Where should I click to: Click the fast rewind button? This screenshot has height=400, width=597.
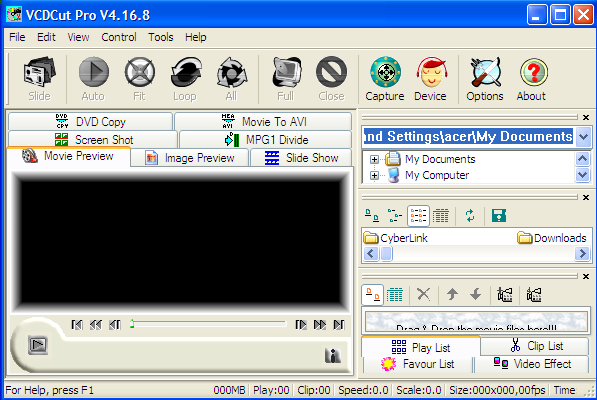click(96, 325)
